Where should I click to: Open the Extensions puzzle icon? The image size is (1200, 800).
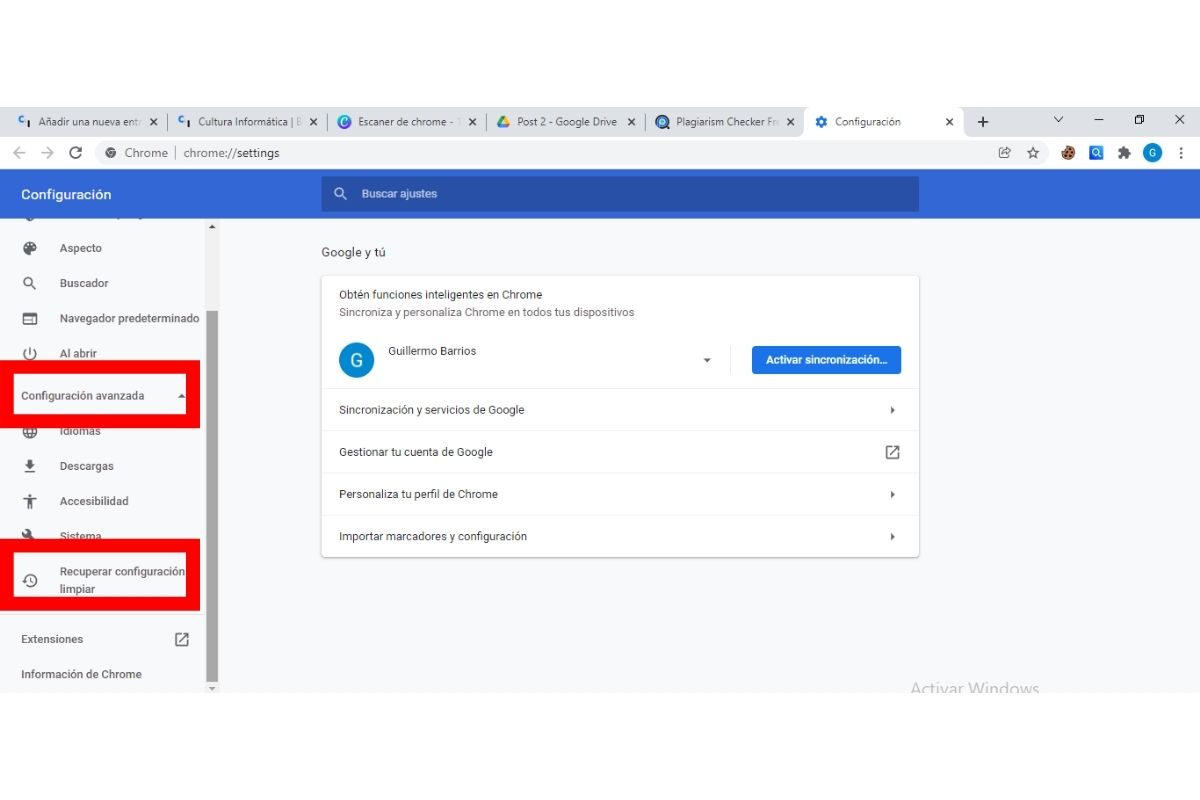click(1124, 153)
